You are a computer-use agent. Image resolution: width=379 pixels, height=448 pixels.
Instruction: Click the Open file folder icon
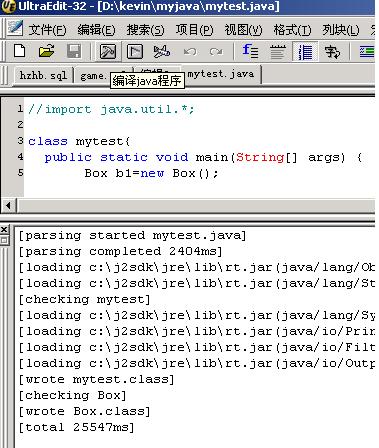coord(46,51)
